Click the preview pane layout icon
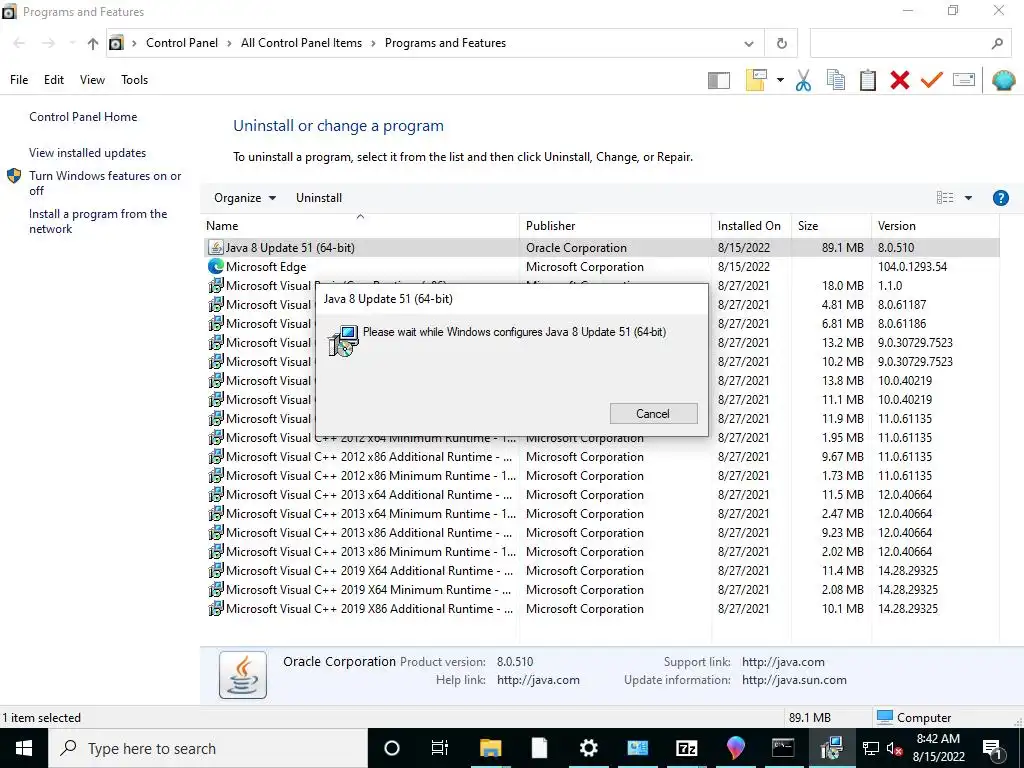Screen dimensions: 1024x768 718,80
